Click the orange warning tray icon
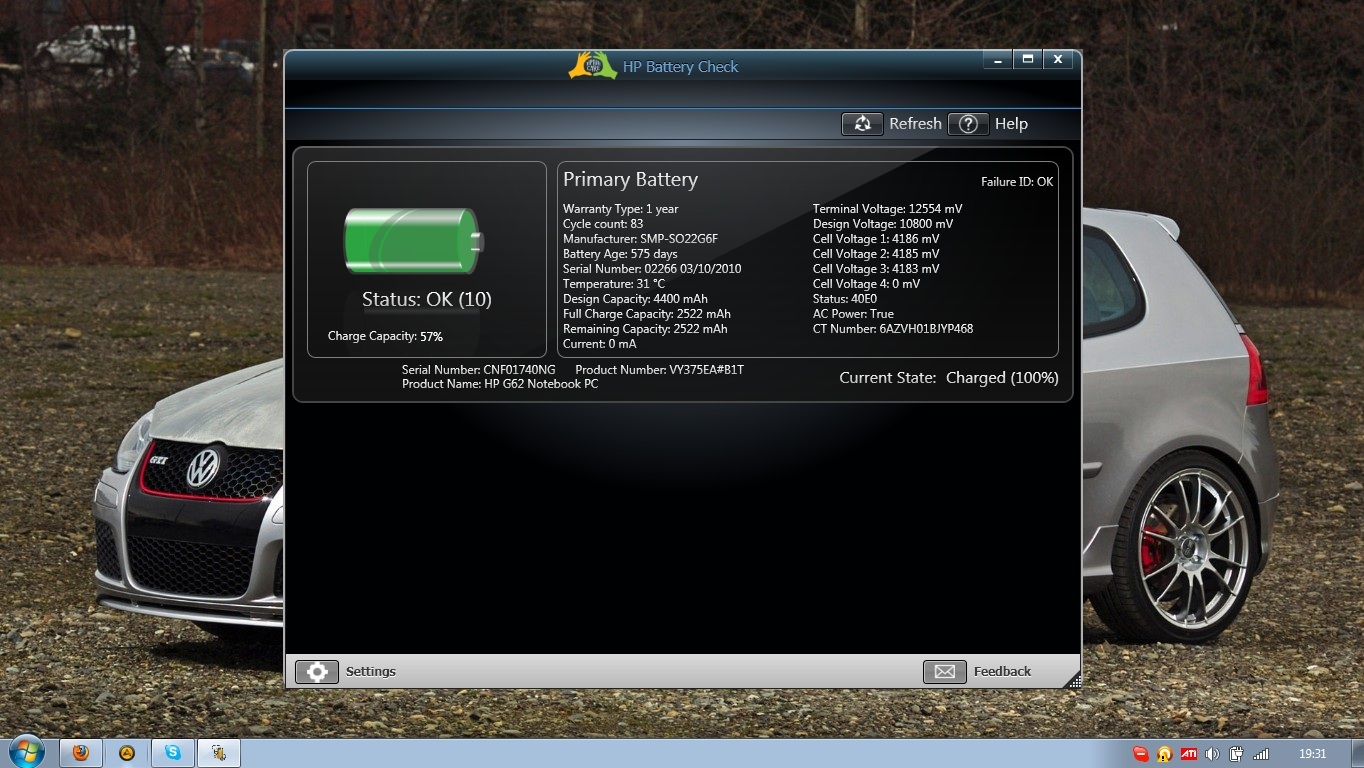This screenshot has width=1364, height=768. 1165,754
